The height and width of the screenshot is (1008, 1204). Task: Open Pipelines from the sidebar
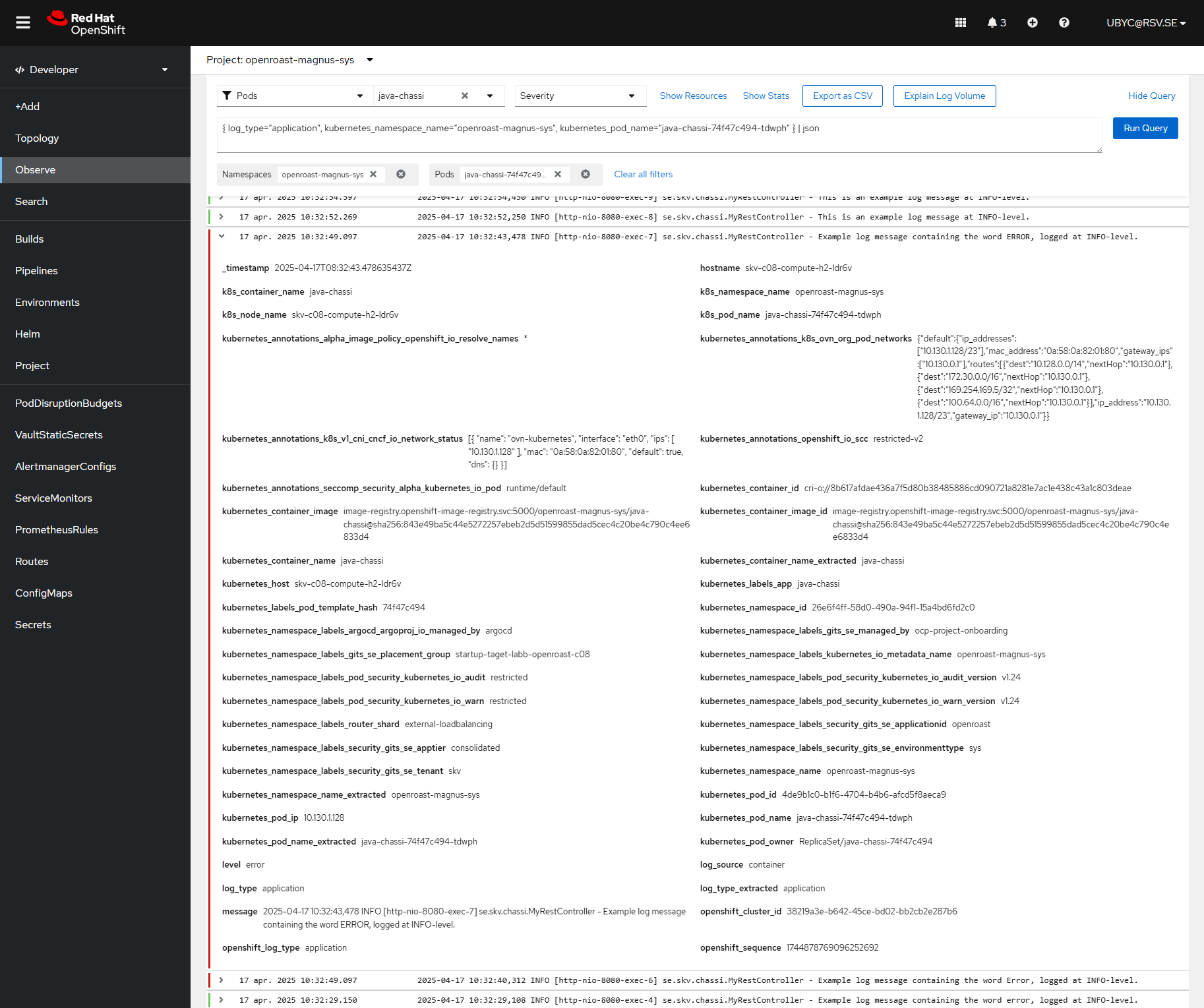click(x=36, y=271)
